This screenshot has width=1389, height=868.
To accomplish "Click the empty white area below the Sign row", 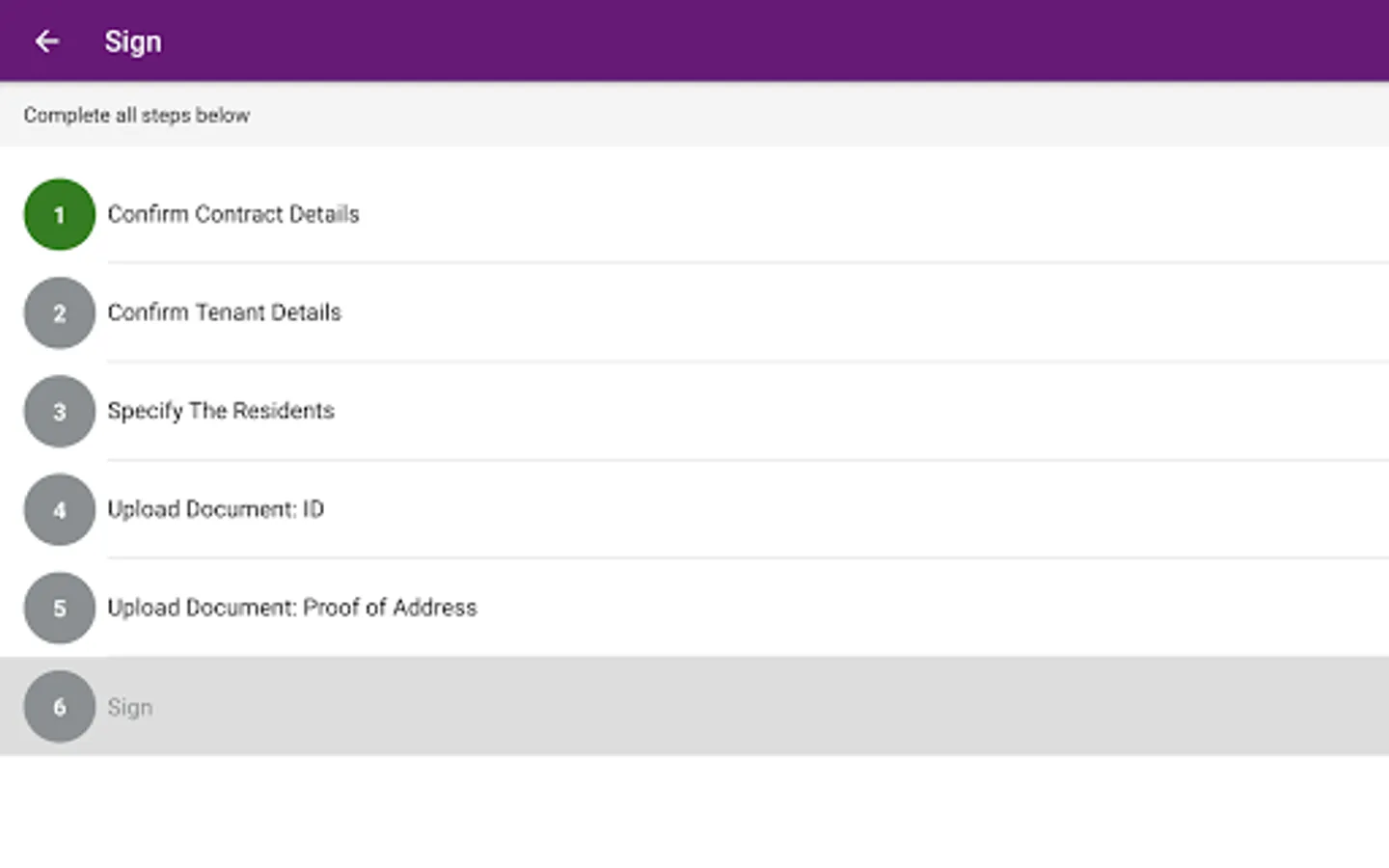I will 694,811.
